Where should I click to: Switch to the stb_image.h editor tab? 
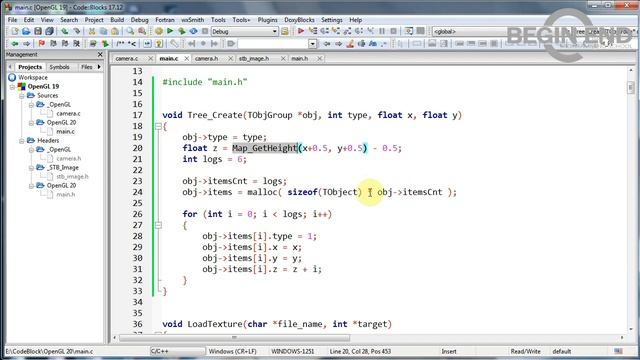pyautogui.click(x=254, y=58)
